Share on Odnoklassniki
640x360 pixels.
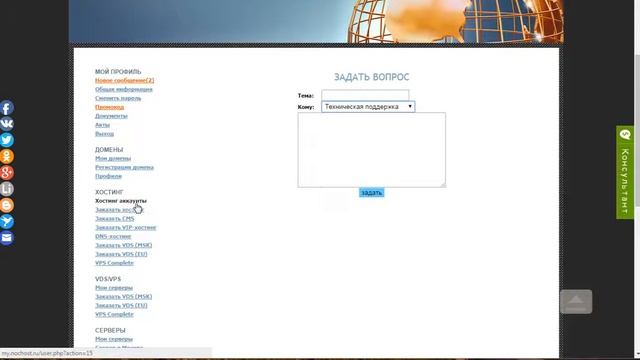[x=7, y=156]
